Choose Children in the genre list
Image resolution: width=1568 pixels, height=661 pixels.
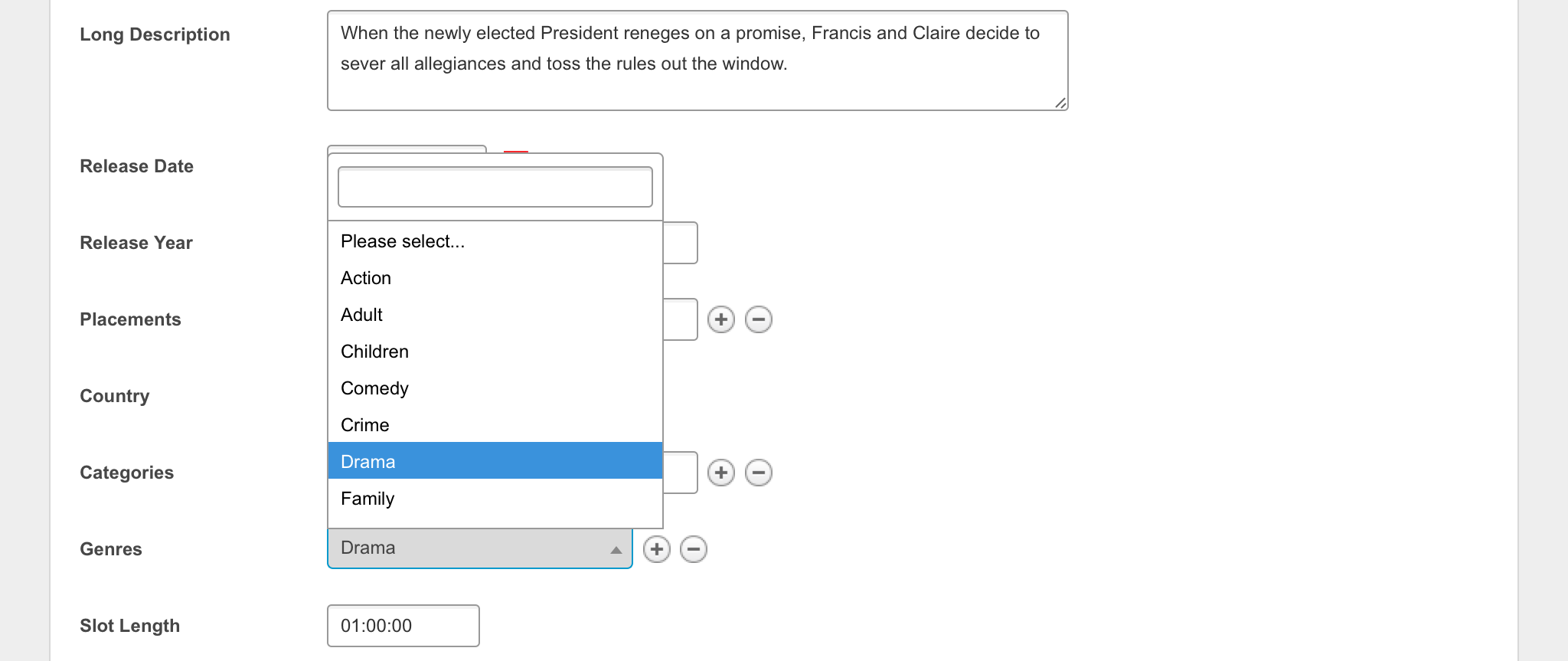click(x=374, y=352)
